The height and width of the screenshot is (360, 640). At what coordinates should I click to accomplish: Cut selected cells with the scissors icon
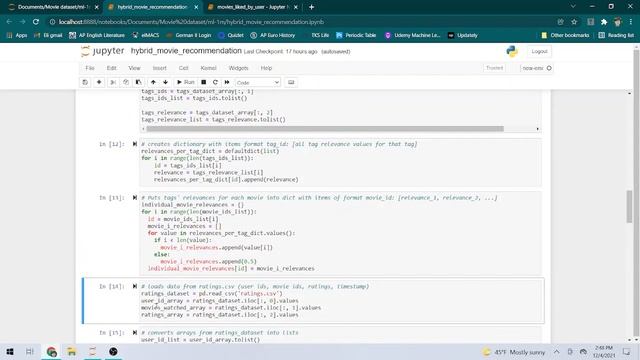[113, 82]
